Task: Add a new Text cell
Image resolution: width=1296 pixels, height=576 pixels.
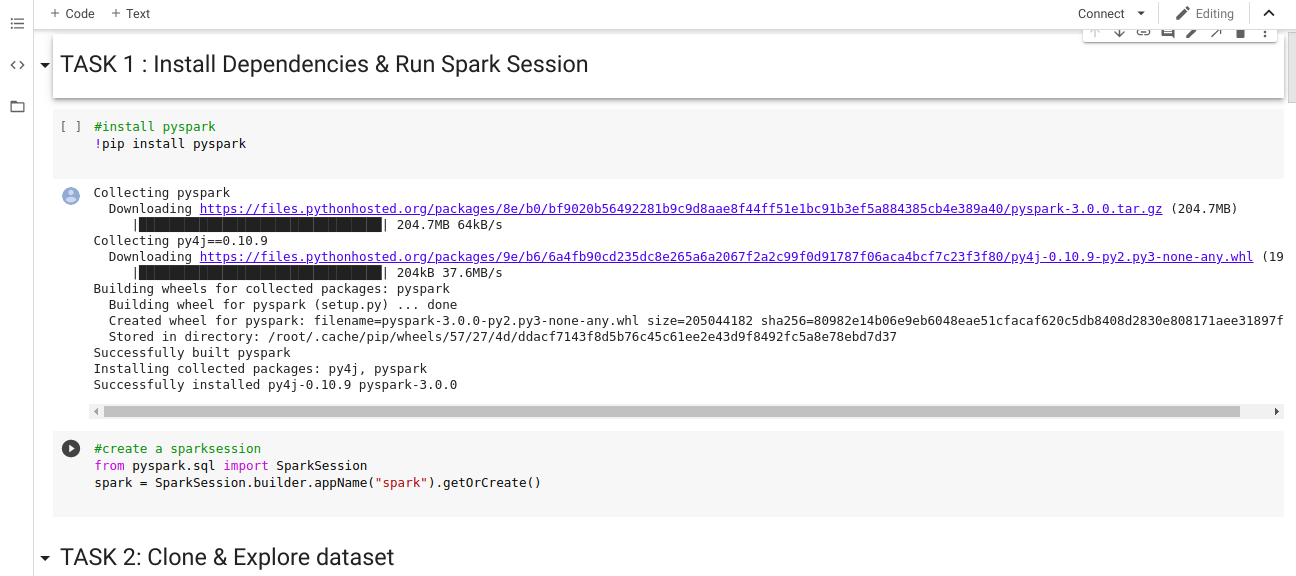Action: click(130, 14)
